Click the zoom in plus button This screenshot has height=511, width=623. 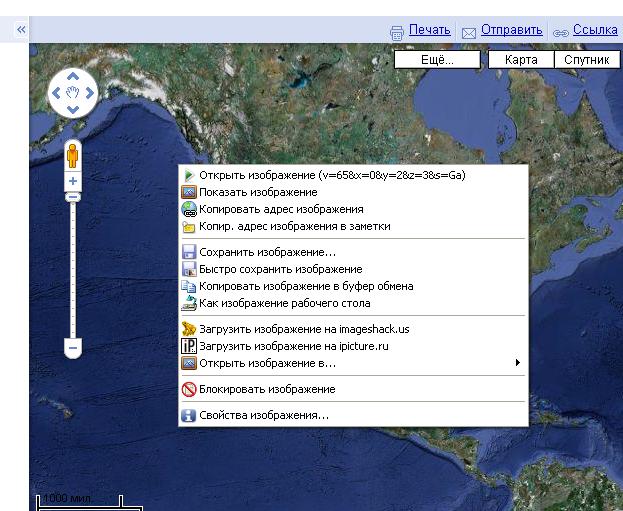click(73, 181)
